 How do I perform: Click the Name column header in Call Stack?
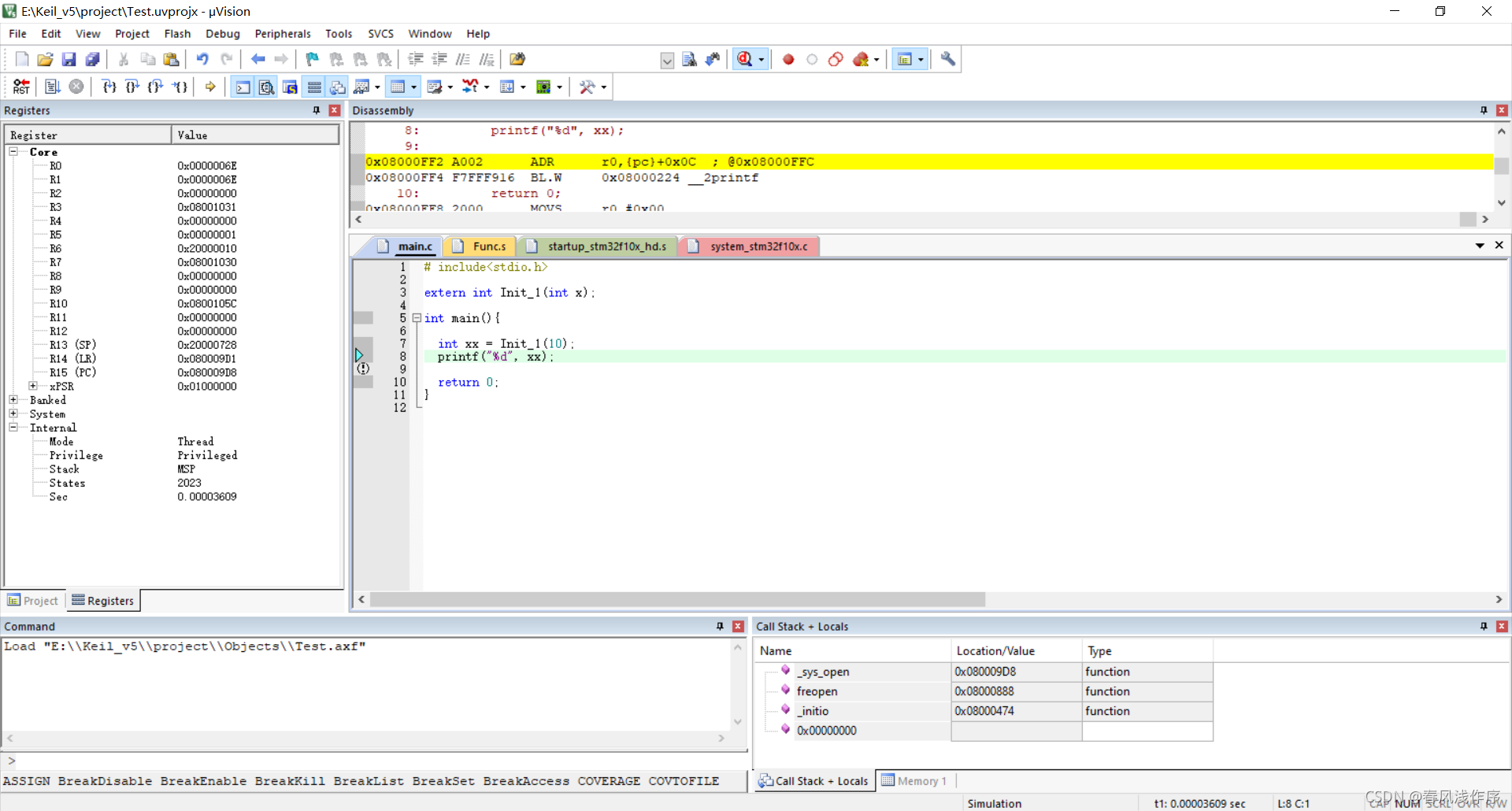pyautogui.click(x=853, y=650)
